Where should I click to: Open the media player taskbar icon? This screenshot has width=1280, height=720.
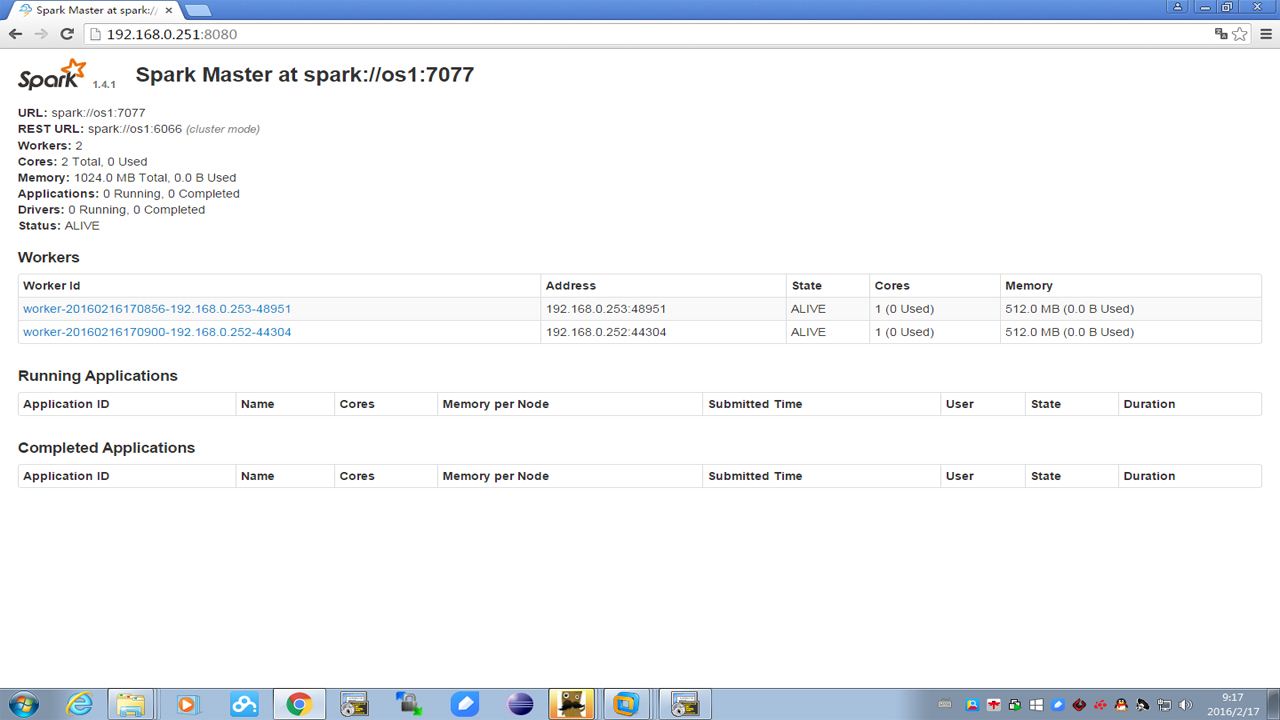point(187,704)
